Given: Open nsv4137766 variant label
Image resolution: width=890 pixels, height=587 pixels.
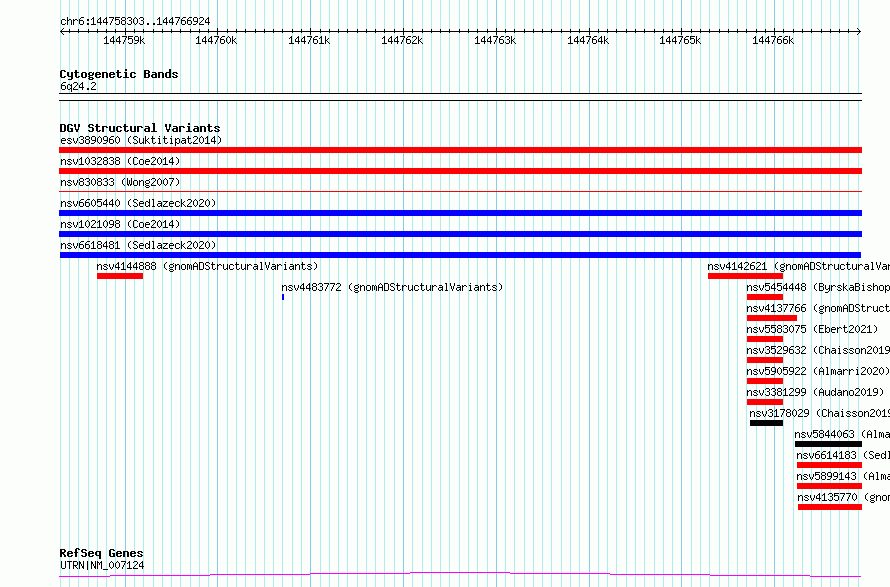Looking at the screenshot, I should (x=818, y=308).
